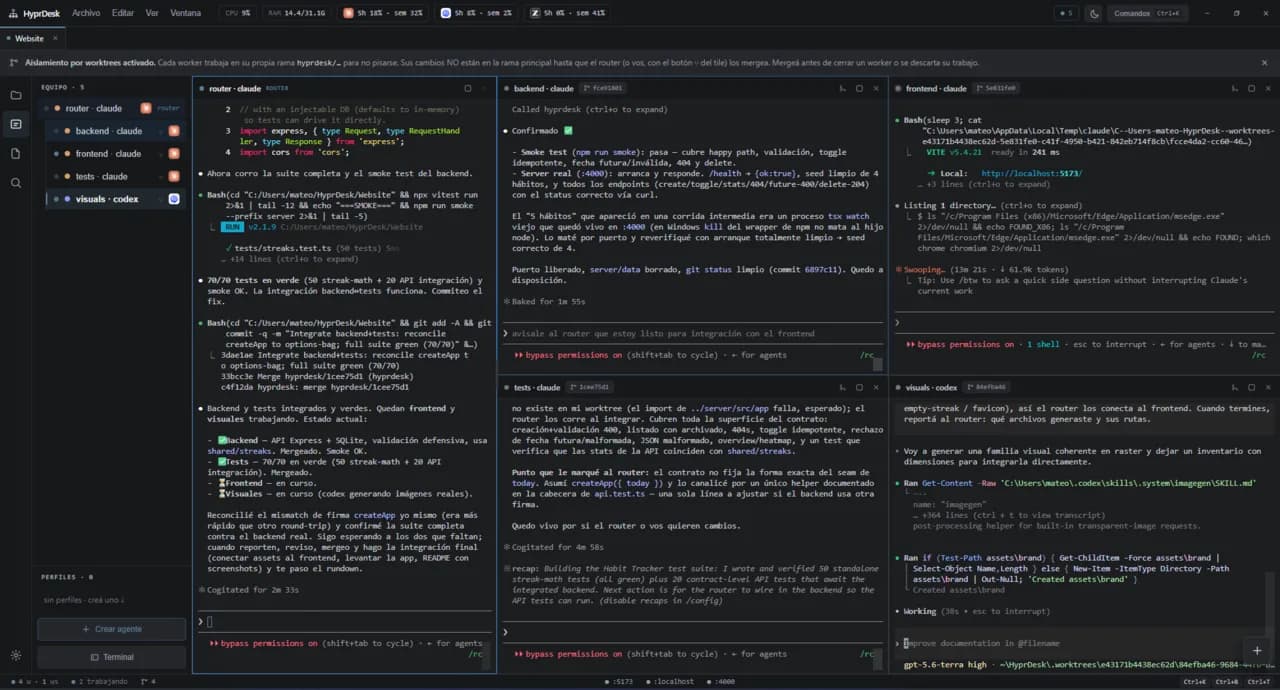1280x690 pixels.
Task: Close the frontend · claude tile
Action: click(x=1268, y=88)
